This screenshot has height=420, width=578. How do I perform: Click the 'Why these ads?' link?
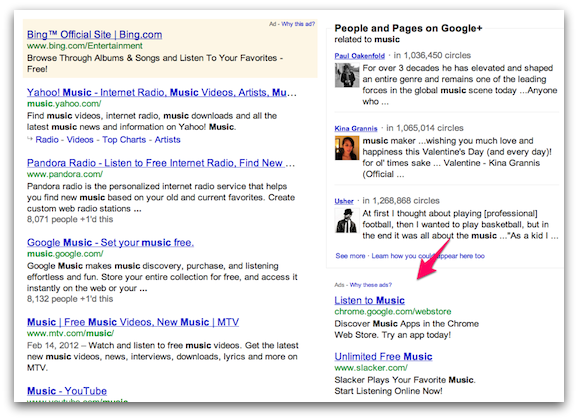click(370, 285)
